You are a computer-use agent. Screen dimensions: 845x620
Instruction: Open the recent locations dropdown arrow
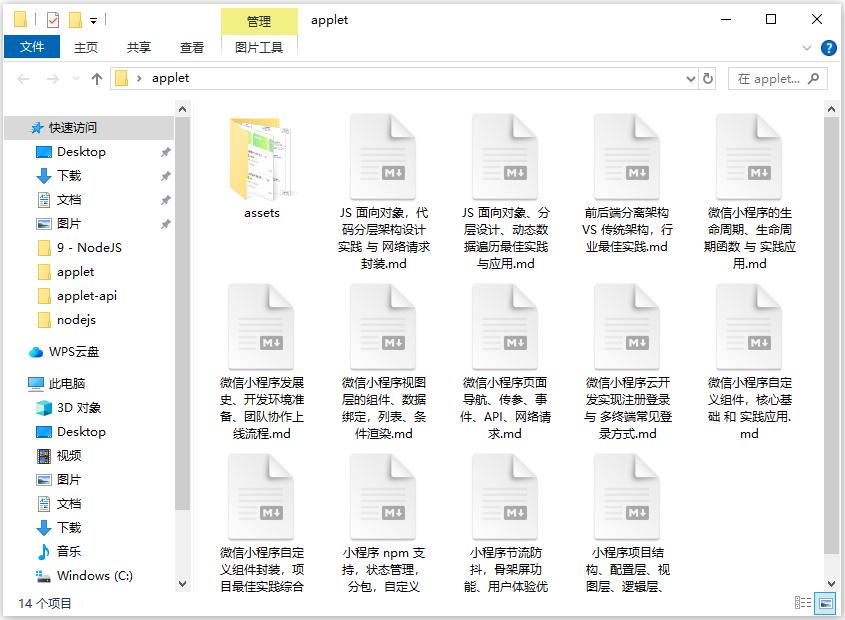76,79
